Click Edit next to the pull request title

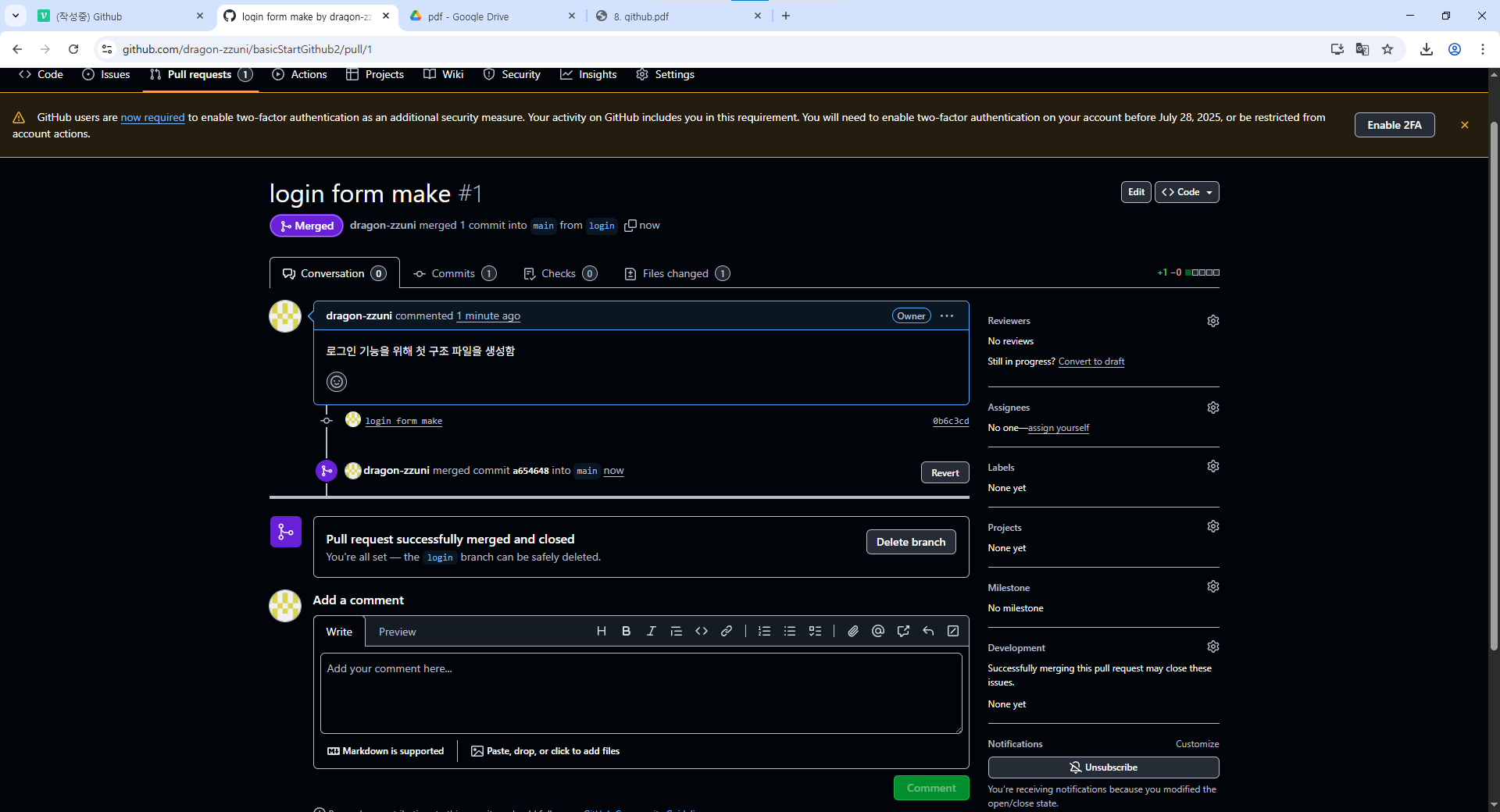1136,192
